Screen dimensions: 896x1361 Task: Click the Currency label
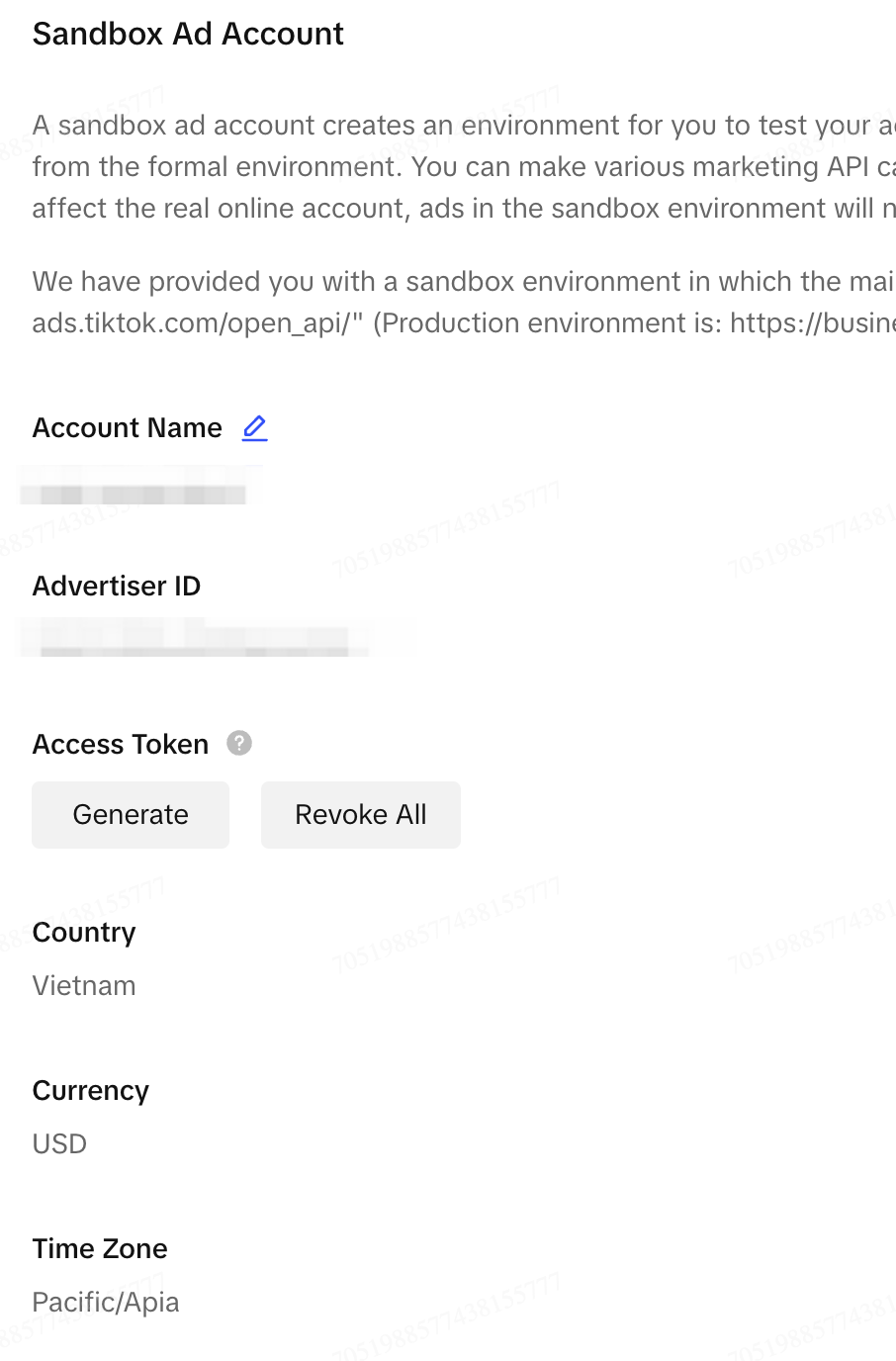[91, 1091]
